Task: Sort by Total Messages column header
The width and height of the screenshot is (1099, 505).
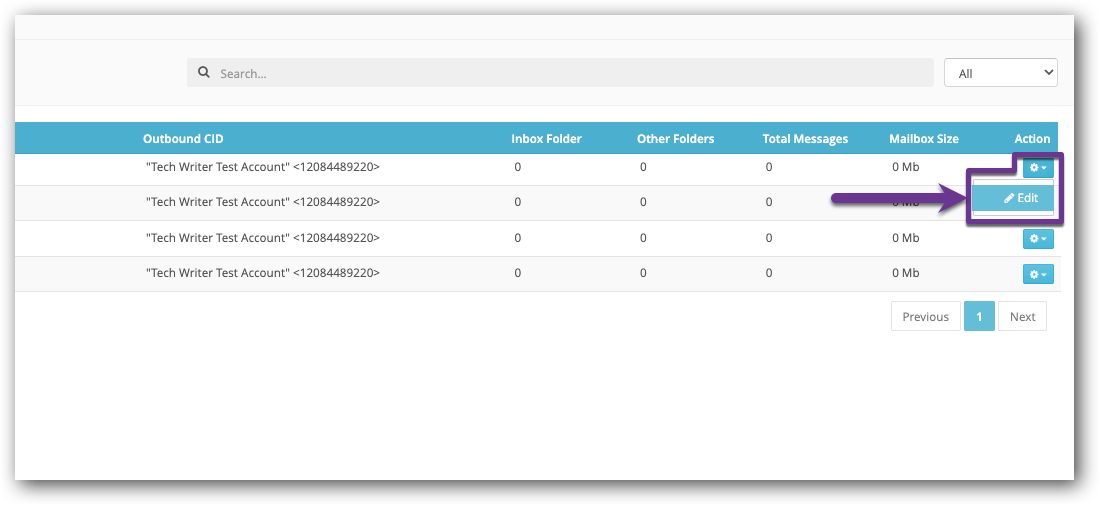Action: [x=805, y=139]
